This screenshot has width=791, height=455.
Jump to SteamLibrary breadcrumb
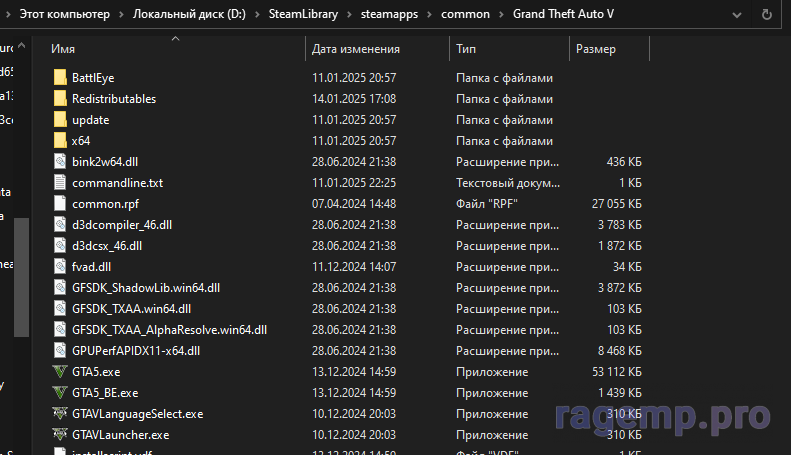303,14
